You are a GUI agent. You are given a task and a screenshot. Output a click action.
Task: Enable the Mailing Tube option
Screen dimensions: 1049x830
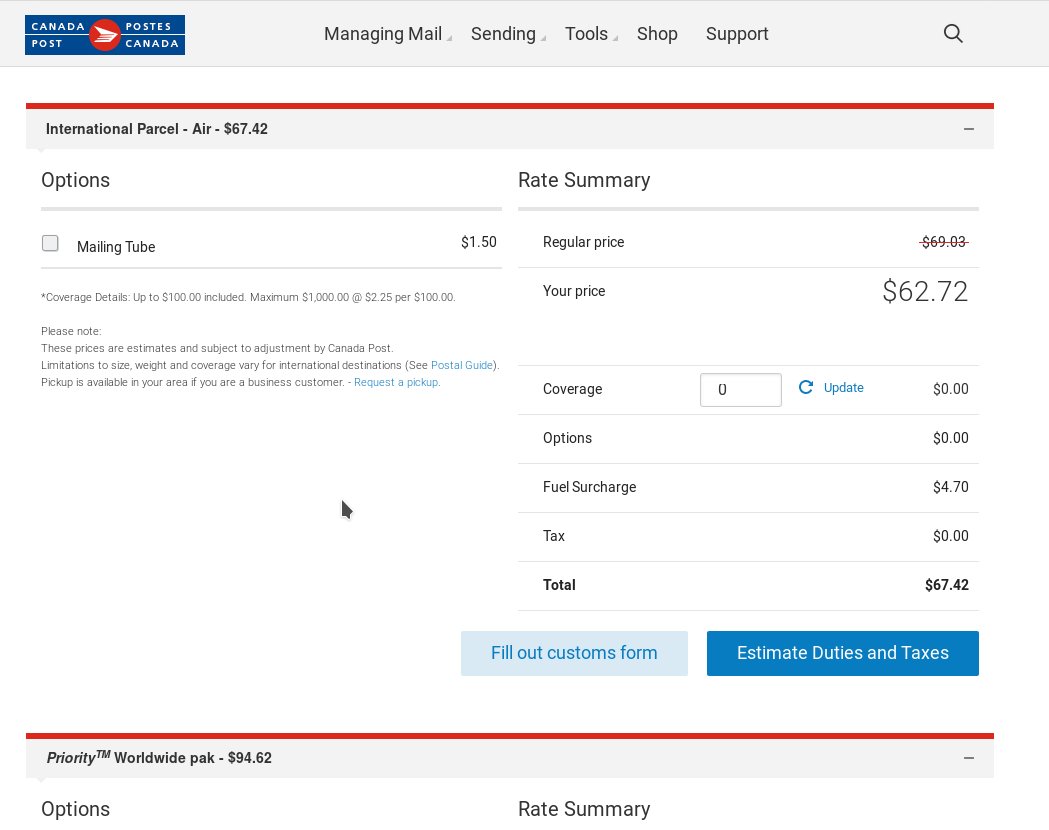coord(50,244)
